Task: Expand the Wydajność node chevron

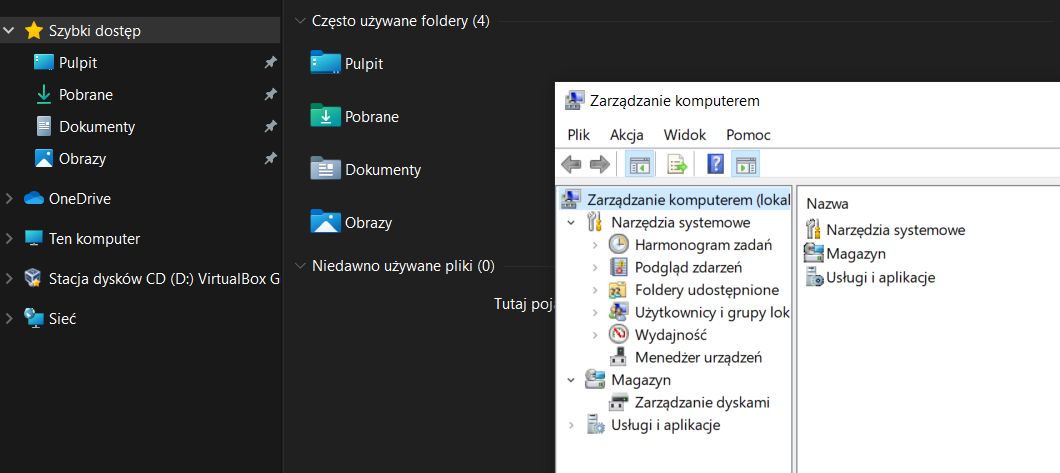Action: point(595,334)
